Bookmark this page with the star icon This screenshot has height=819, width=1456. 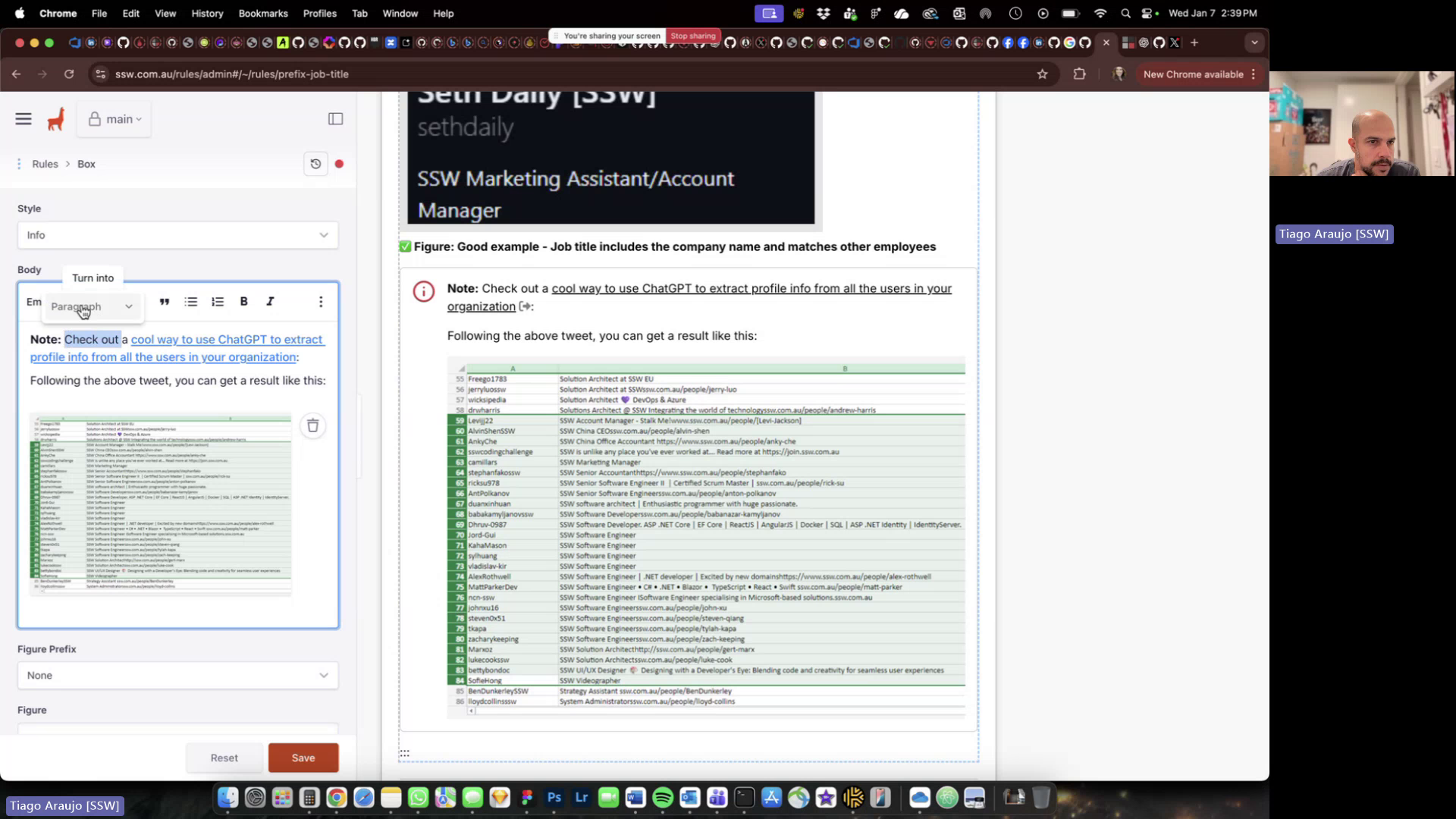click(x=1042, y=74)
